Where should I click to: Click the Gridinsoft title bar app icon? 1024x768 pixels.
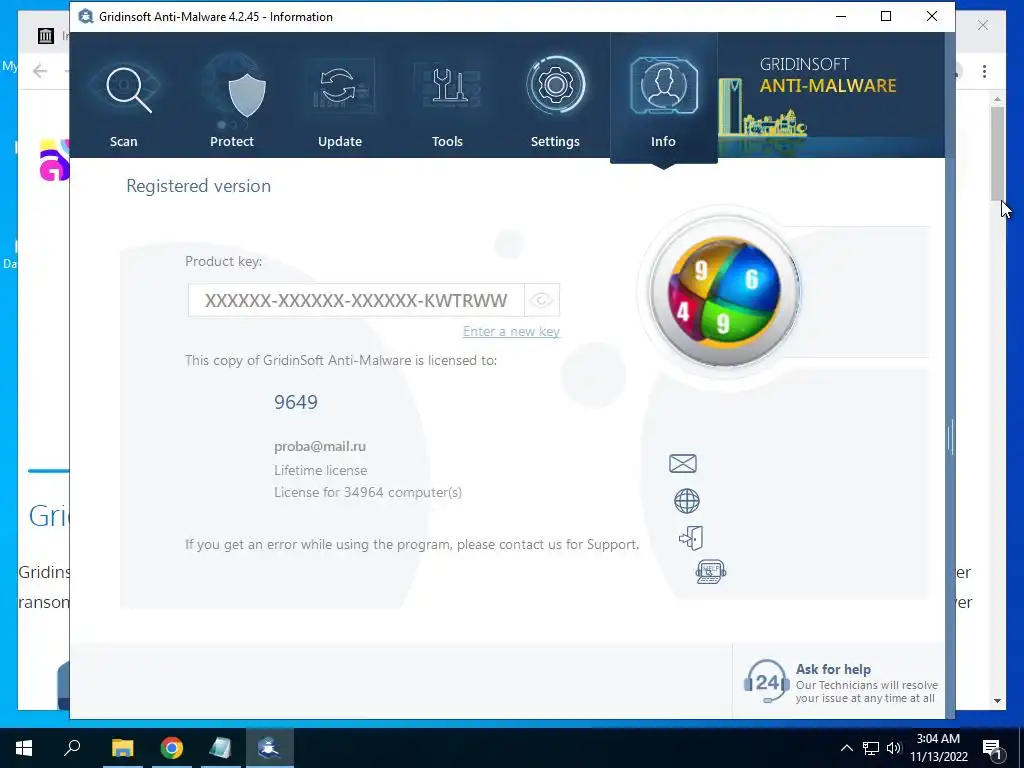coord(86,16)
